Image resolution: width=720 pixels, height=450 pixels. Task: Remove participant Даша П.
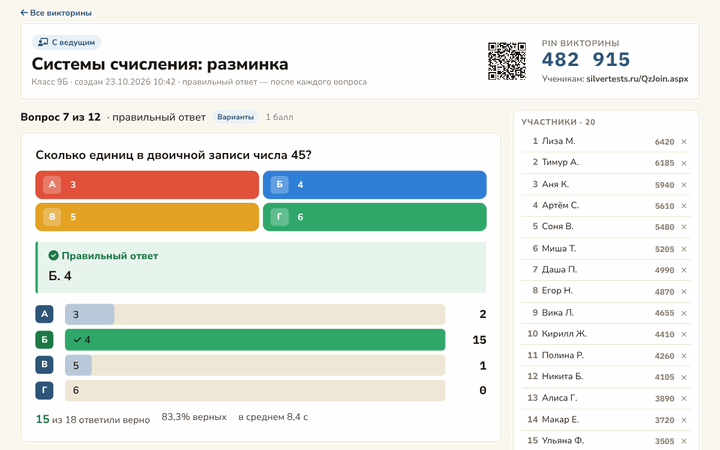(684, 270)
